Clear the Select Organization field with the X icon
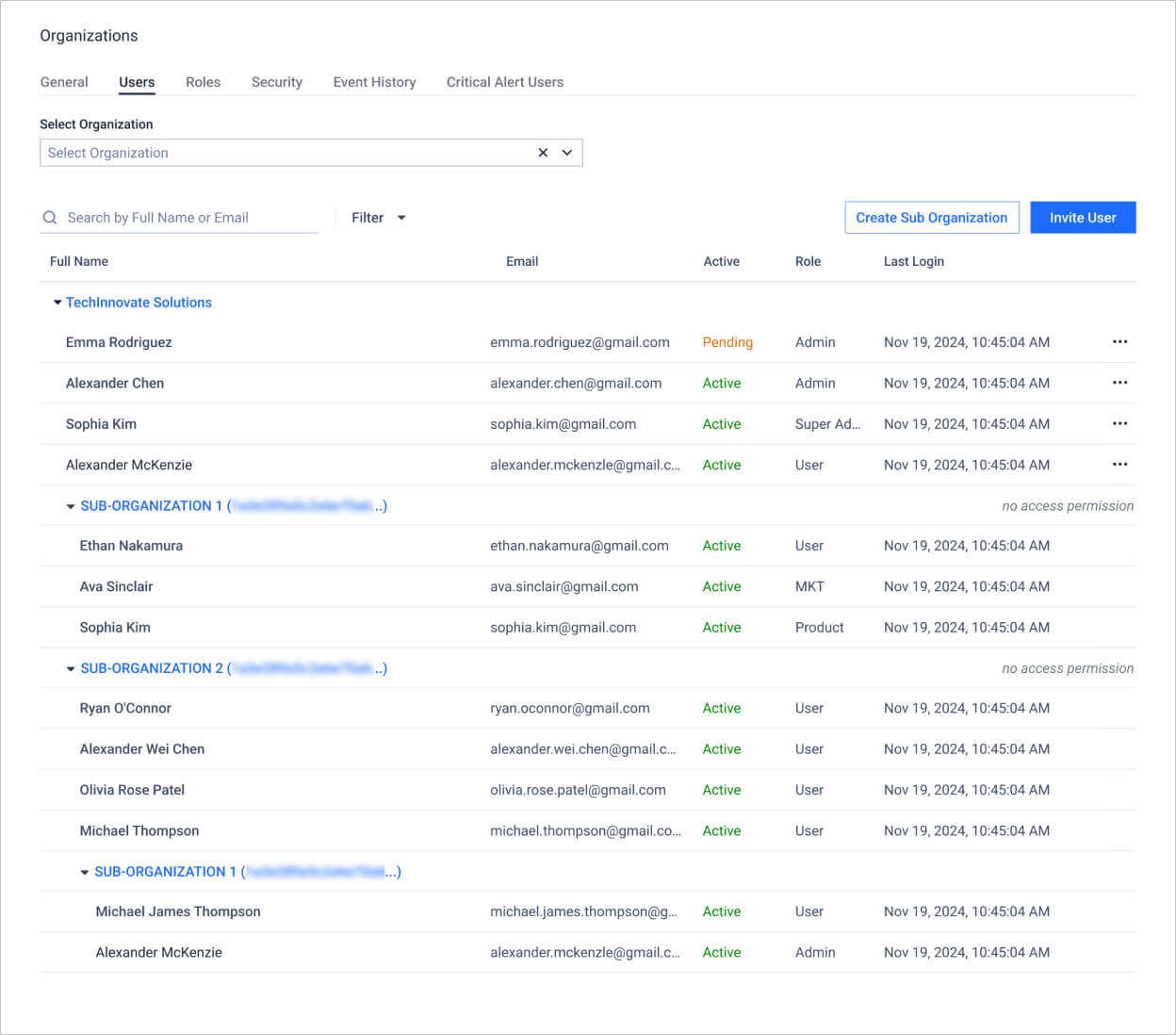The image size is (1176, 1035). 543,153
